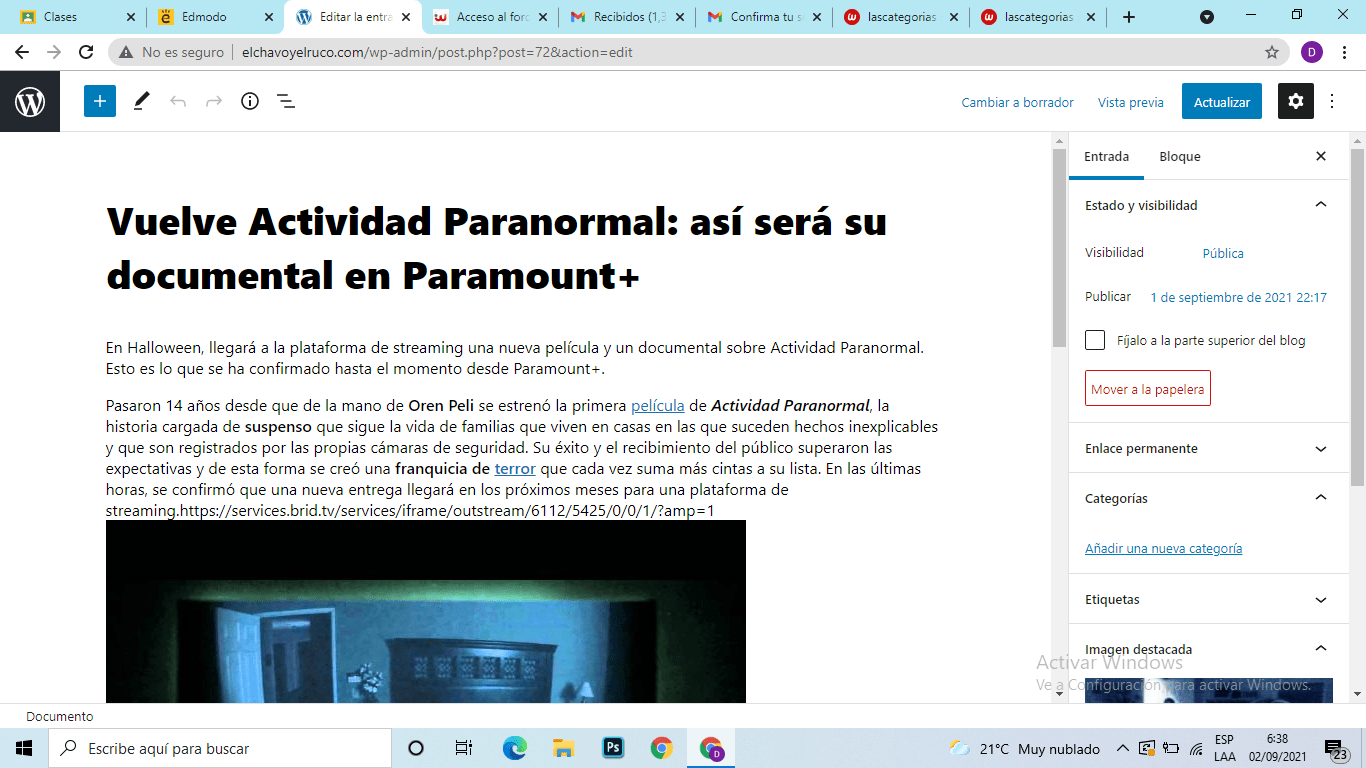Image resolution: width=1366 pixels, height=768 pixels.
Task: Close the 'Confirma tu' Gmail tab
Action: tap(815, 17)
